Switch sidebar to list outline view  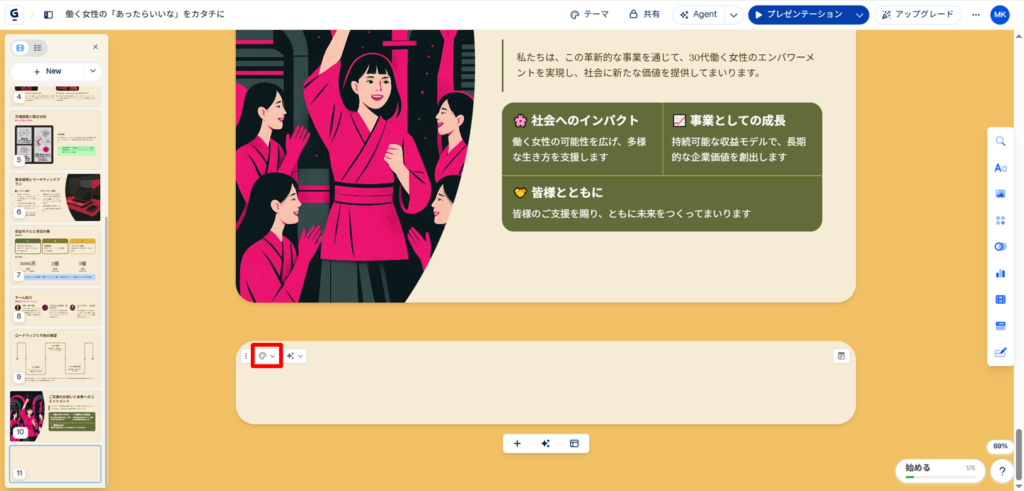click(x=37, y=48)
